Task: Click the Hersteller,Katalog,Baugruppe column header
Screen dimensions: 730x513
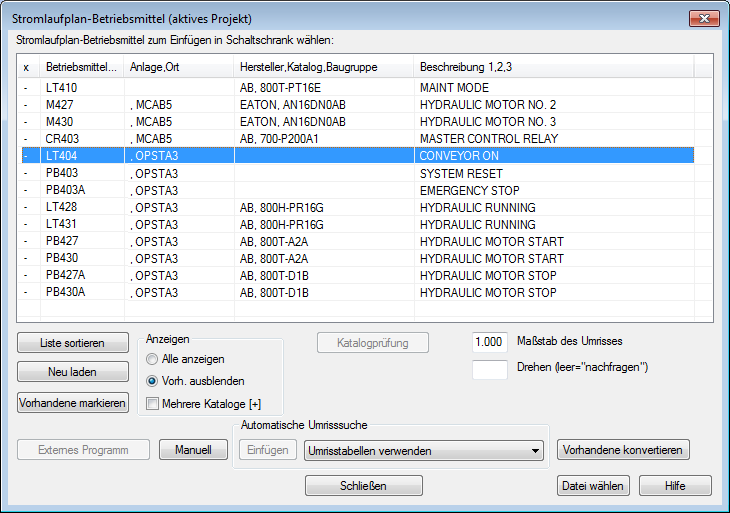Action: pos(324,67)
